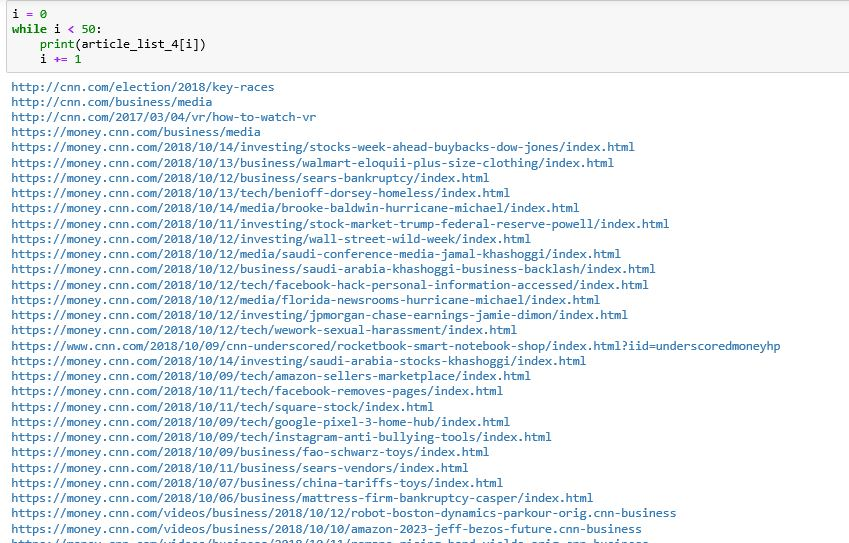Image resolution: width=849 pixels, height=543 pixels.
Task: Click the code cell input area
Action: (428, 36)
